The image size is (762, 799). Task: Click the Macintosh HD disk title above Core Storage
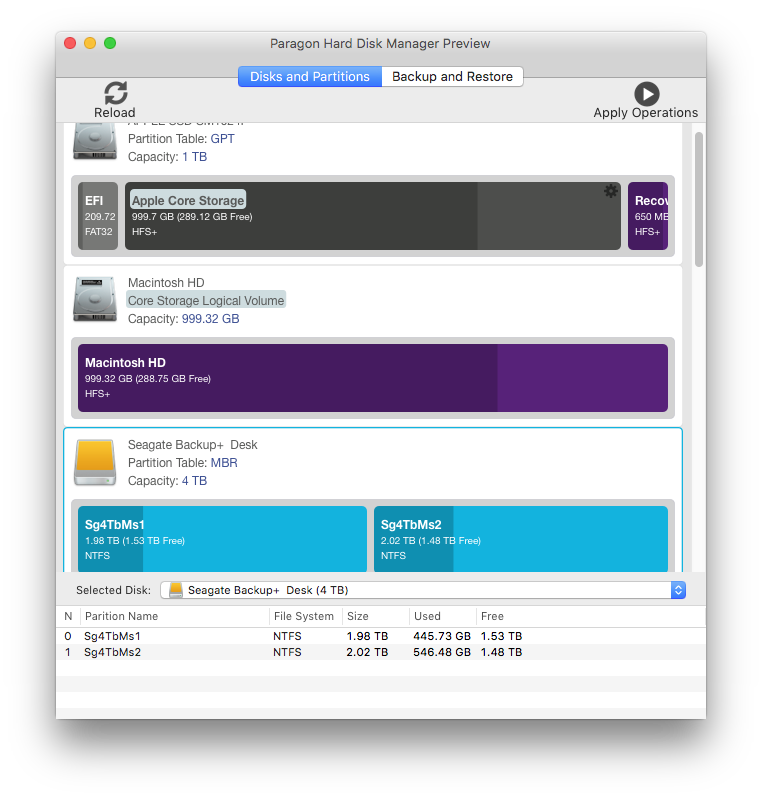coord(166,283)
